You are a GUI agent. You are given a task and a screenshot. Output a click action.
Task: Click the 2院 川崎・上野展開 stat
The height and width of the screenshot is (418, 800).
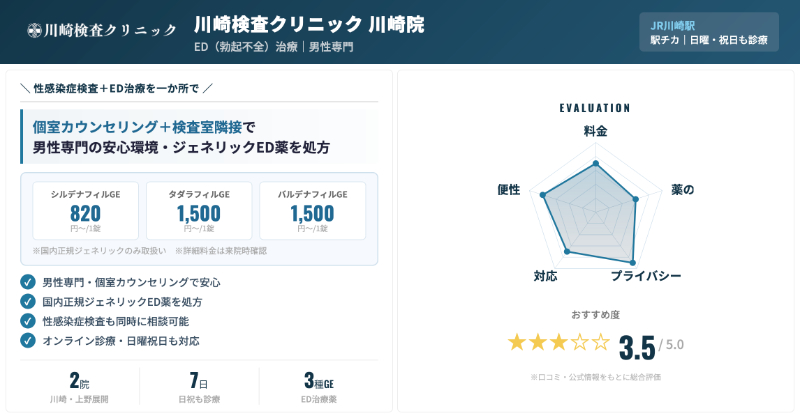80,388
